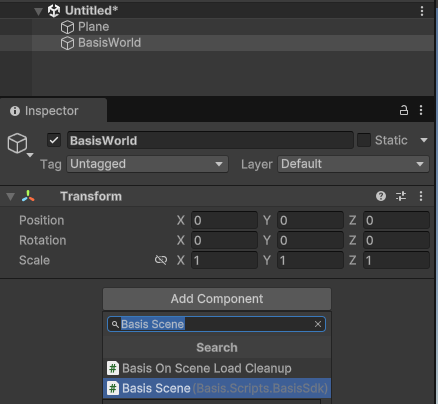Viewport: 438px width, 404px height.
Task: Click the Rotation Z field
Action: click(396, 240)
